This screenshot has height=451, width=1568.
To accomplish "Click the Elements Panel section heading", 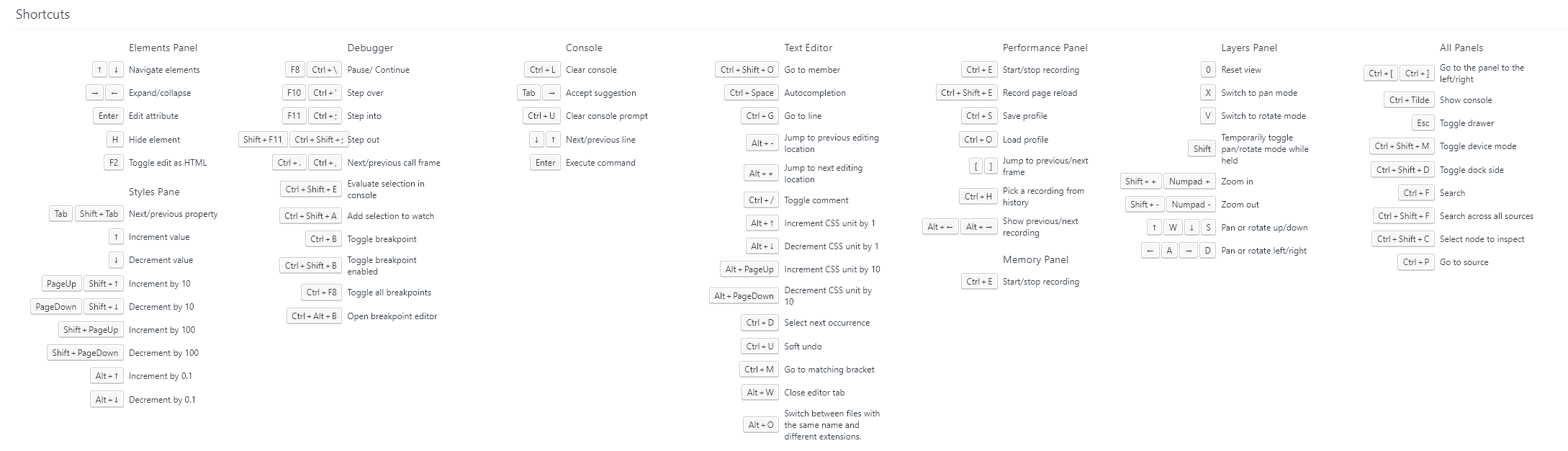I will click(163, 48).
